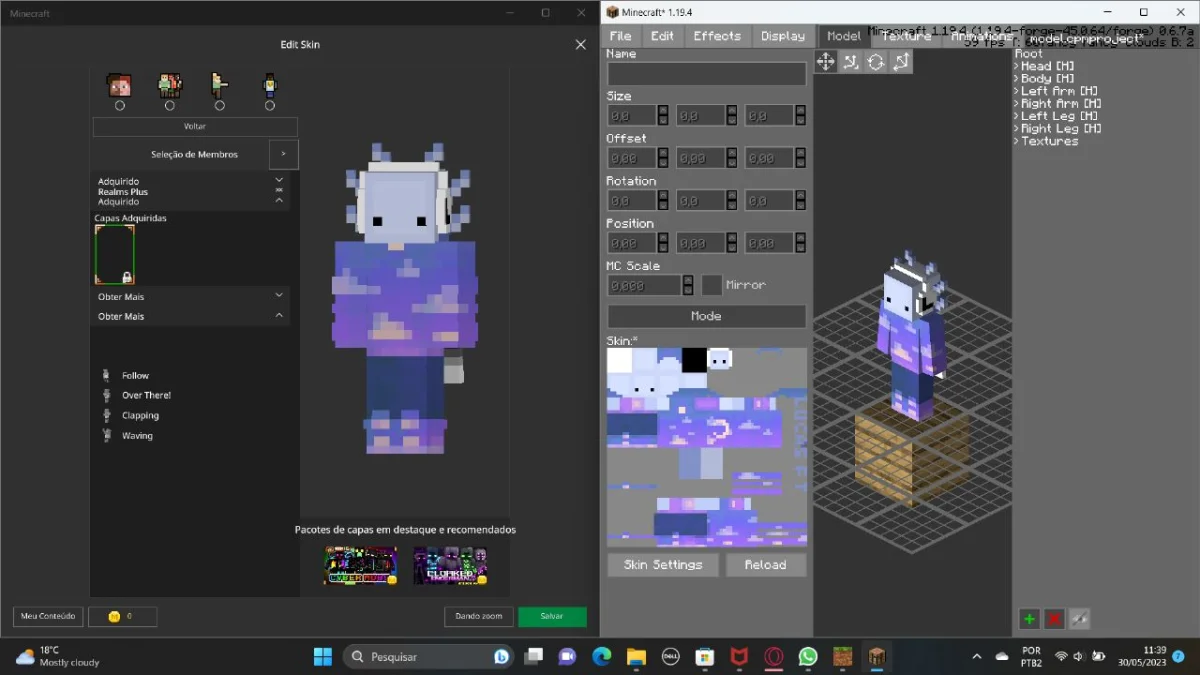The image size is (1200, 675).
Task: Open Microsoft Edge from the taskbar
Action: tap(601, 656)
